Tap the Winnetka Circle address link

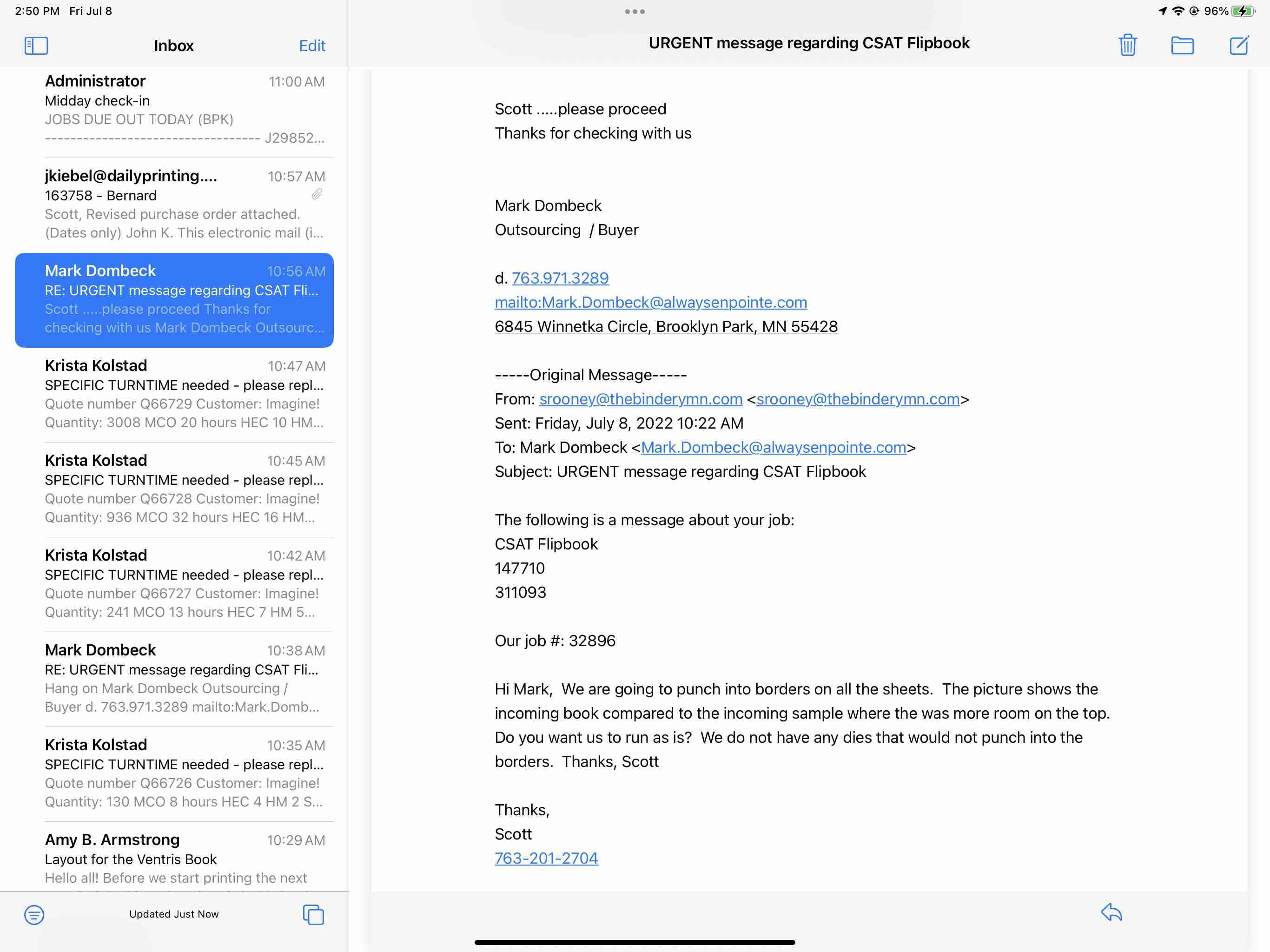666,326
